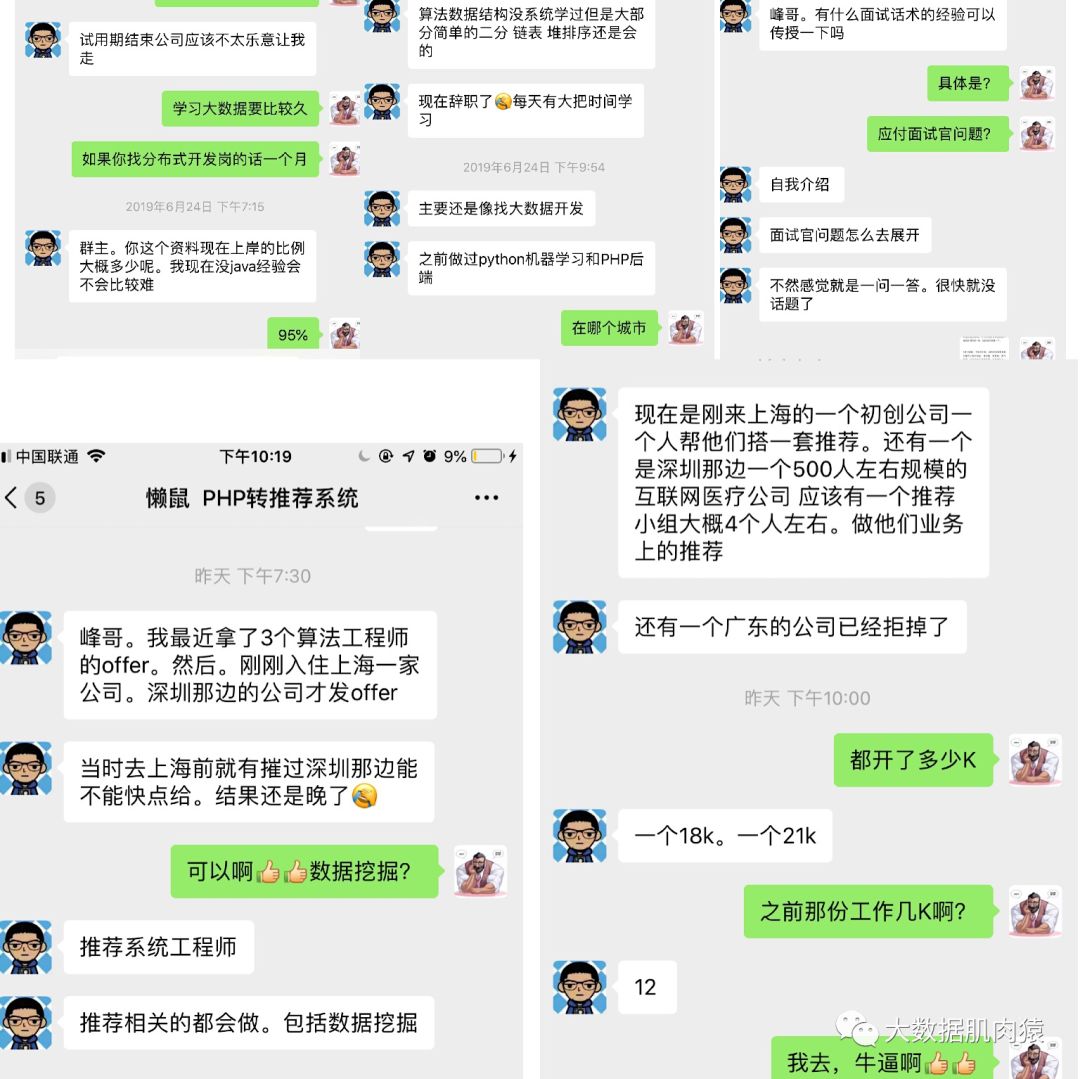
Task: Tap the 95% green reply bubble
Action: click(293, 334)
